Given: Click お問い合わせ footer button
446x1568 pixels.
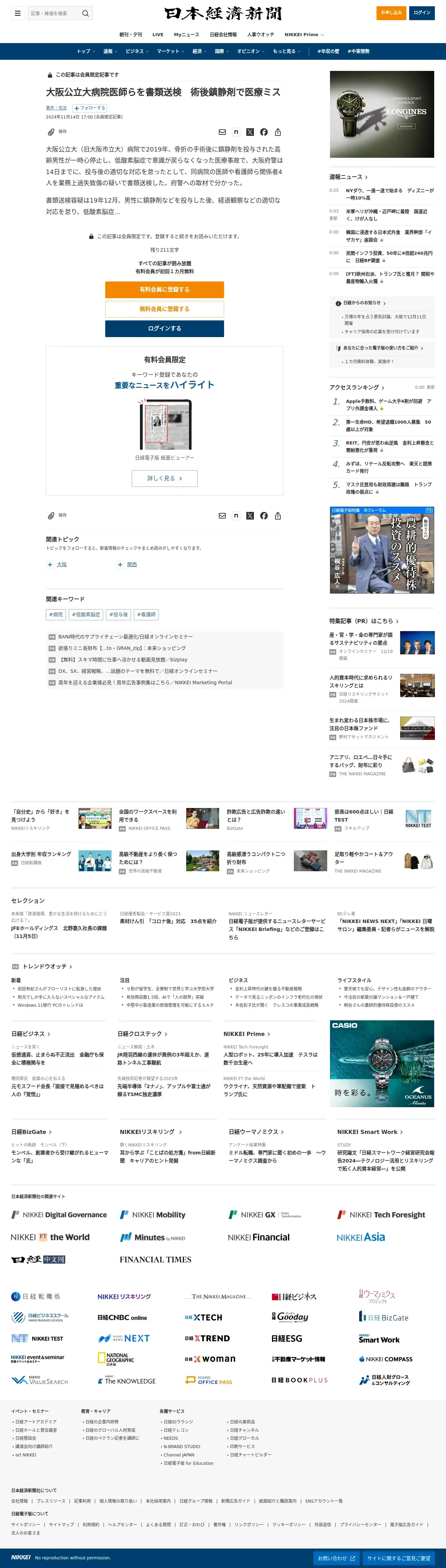Looking at the screenshot, I should tap(337, 1558).
